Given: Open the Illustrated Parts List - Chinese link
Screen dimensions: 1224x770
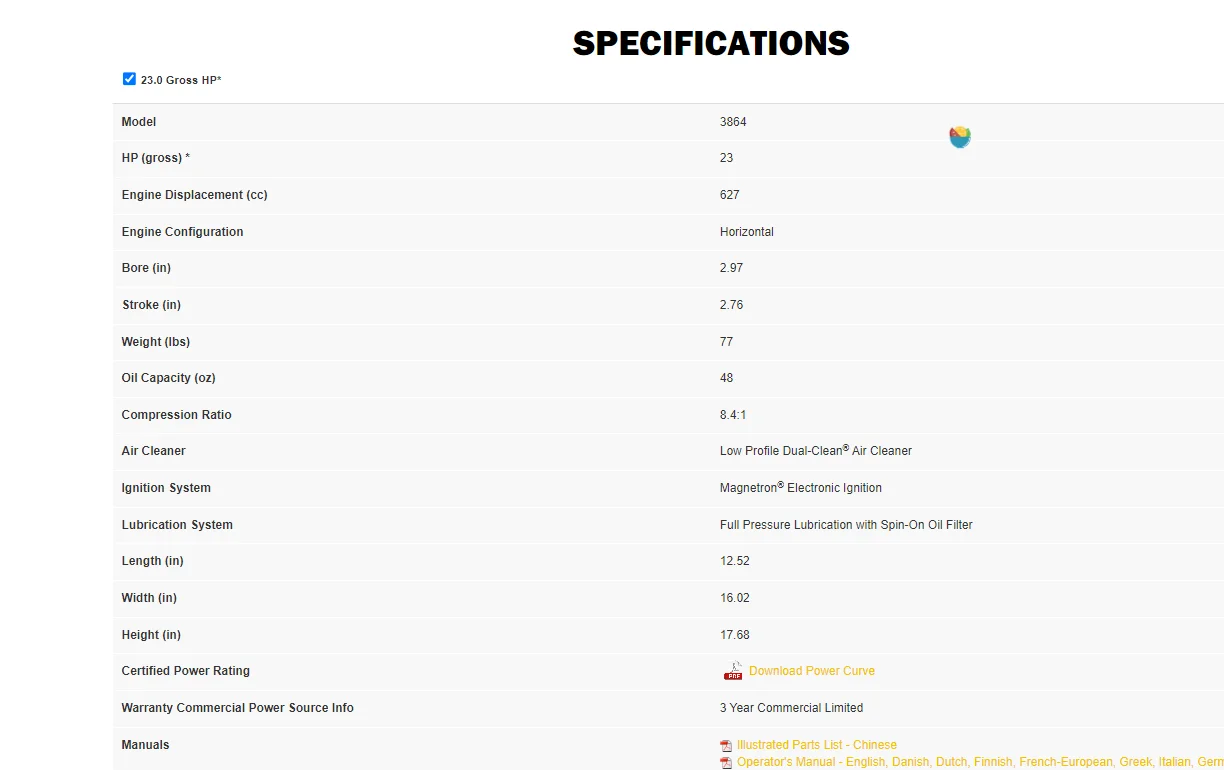Looking at the screenshot, I should 817,745.
